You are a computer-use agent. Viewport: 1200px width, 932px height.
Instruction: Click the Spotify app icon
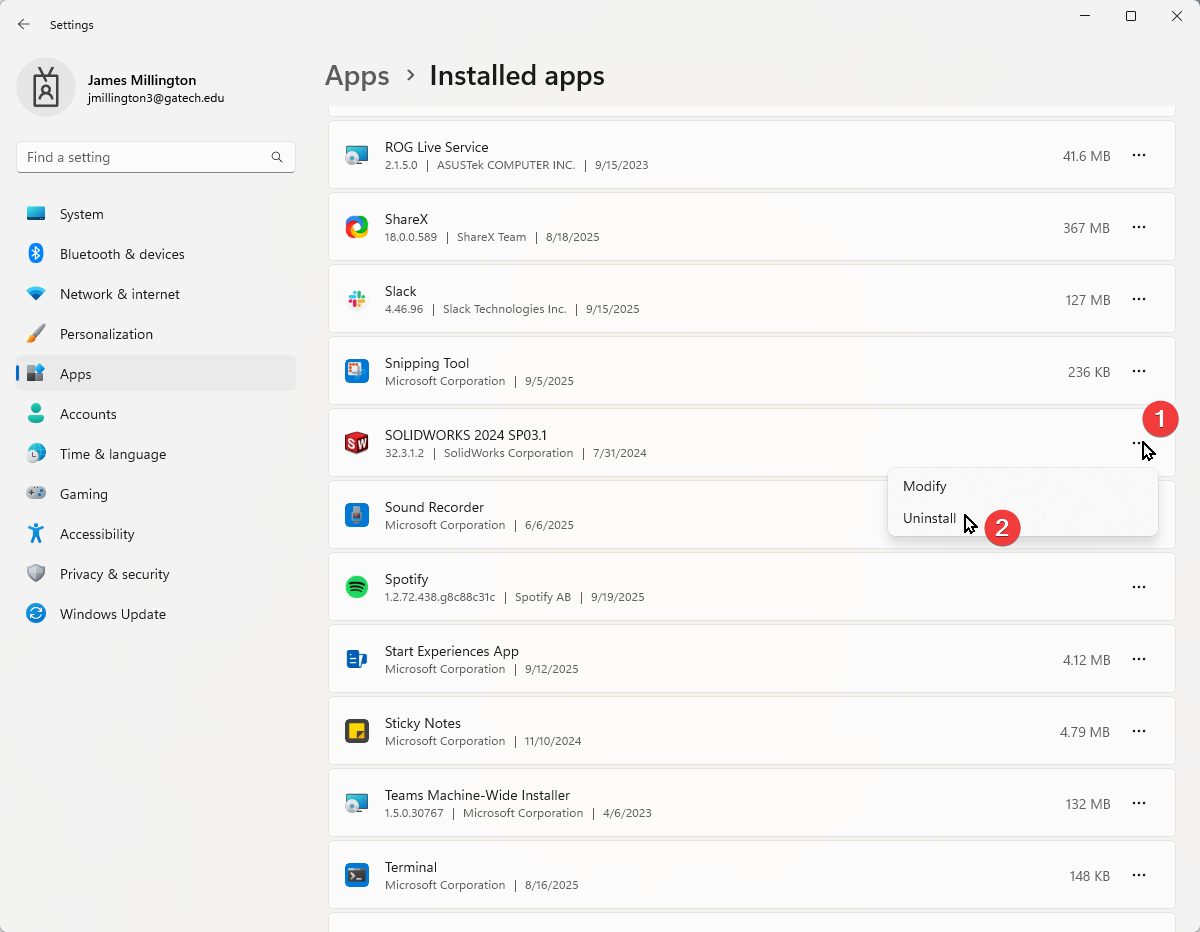[x=357, y=587]
